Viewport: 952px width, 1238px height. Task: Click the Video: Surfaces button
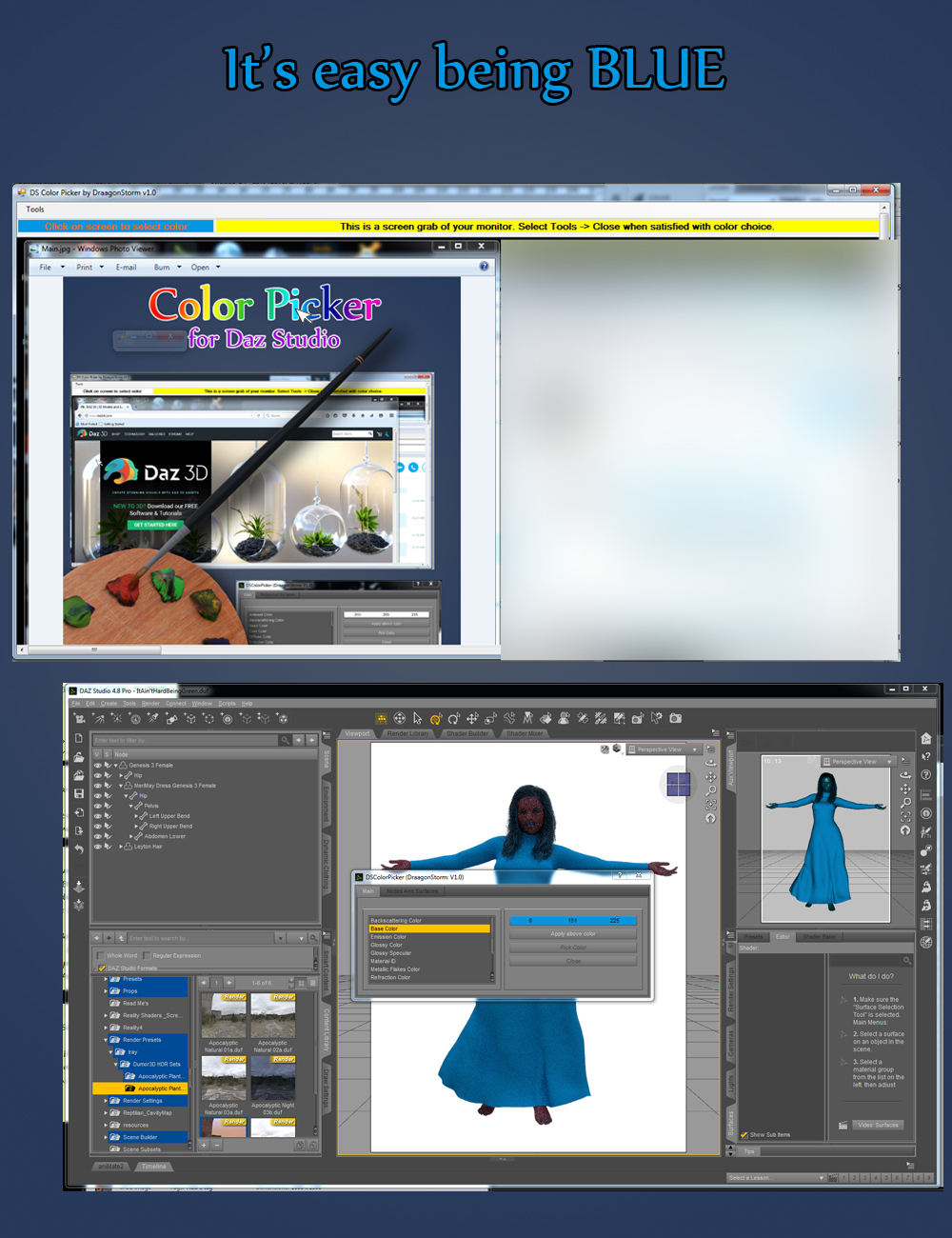(878, 1125)
